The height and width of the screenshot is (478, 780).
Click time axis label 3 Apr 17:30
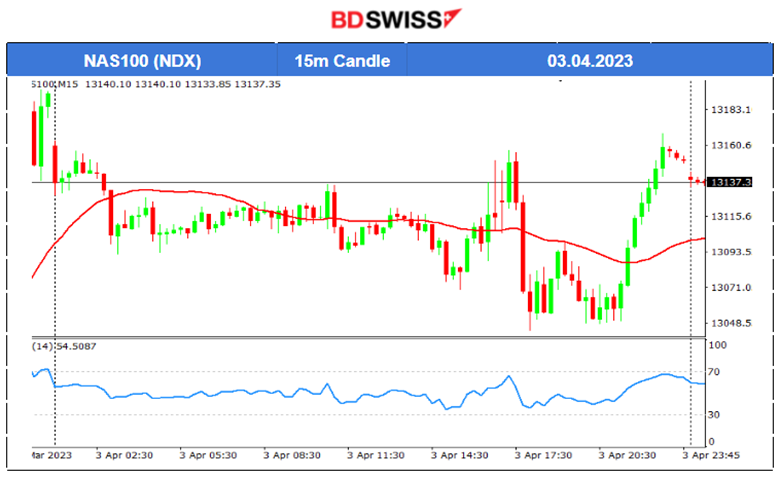coord(543,456)
